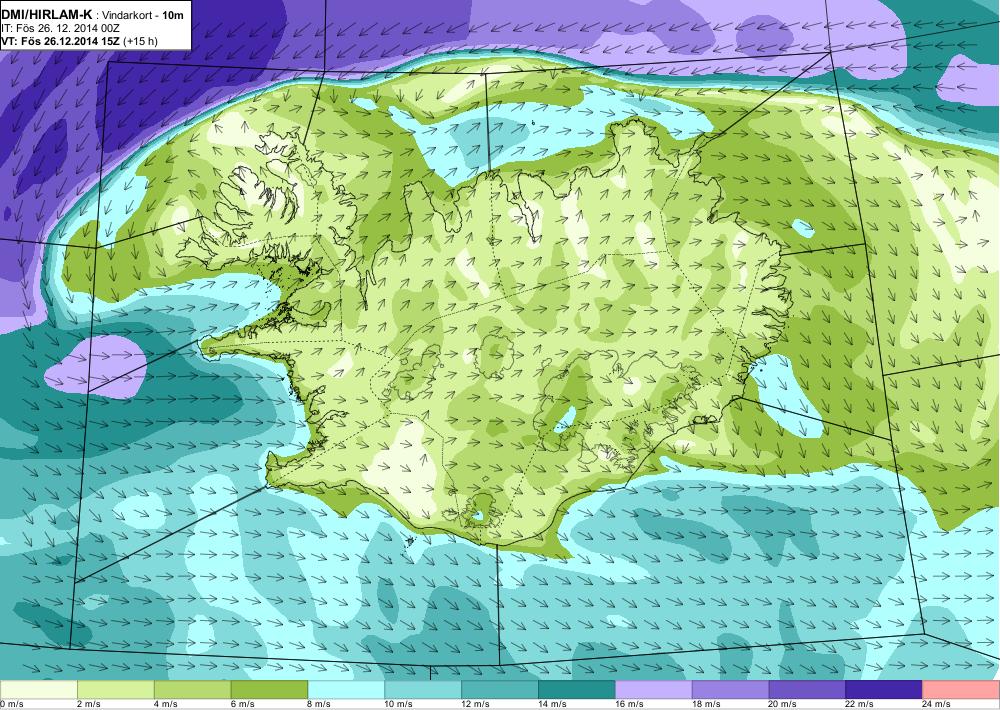Click the '8 m/s' legend label
Screen dimensions: 1000x710
click(320, 704)
